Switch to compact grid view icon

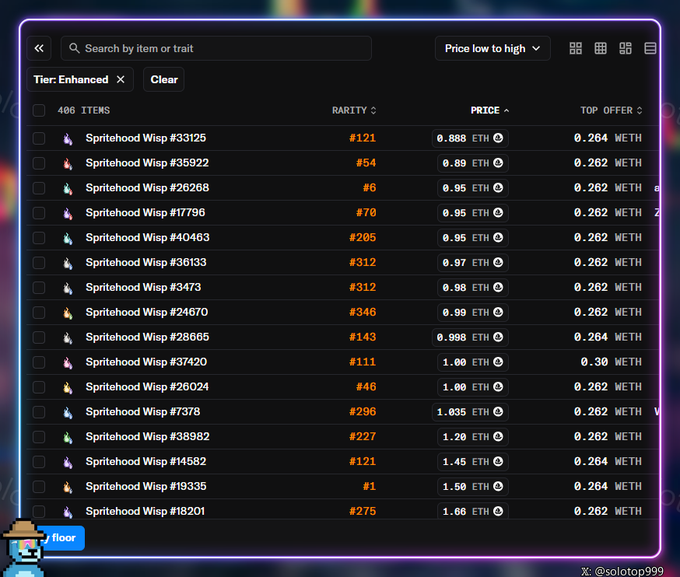(x=600, y=48)
